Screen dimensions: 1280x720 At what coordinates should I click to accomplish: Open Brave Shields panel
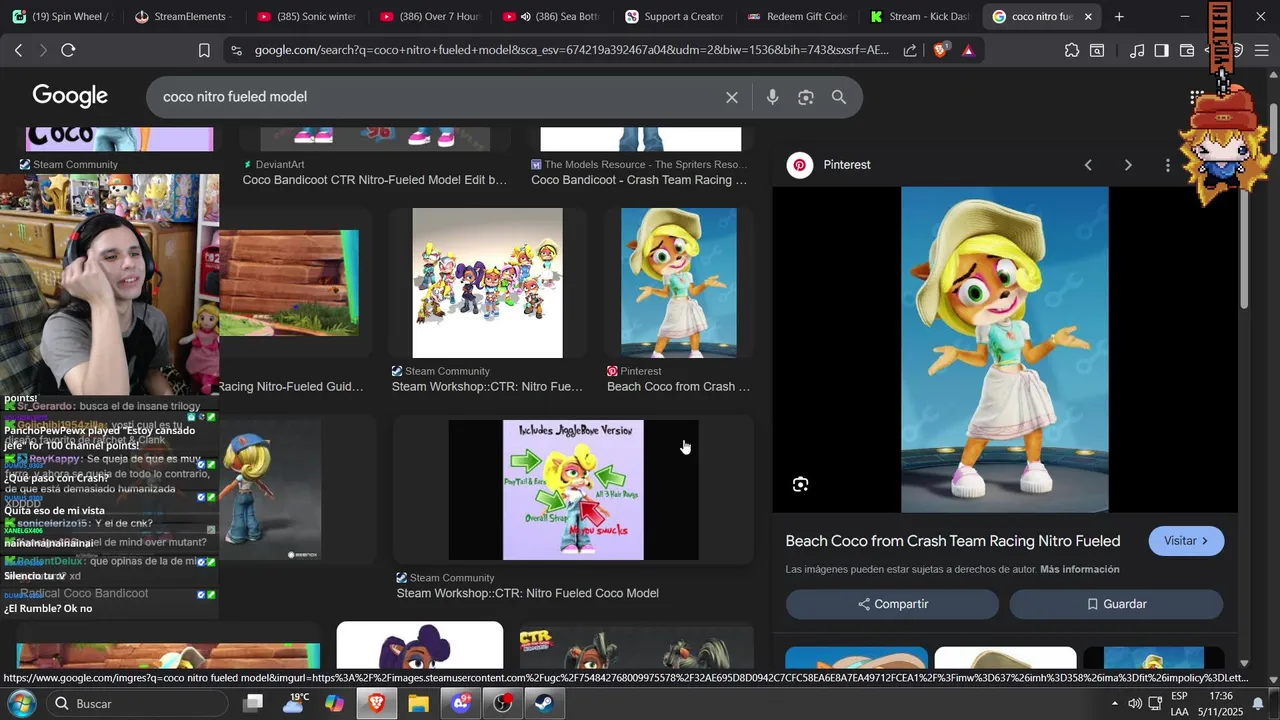pyautogui.click(x=940, y=50)
